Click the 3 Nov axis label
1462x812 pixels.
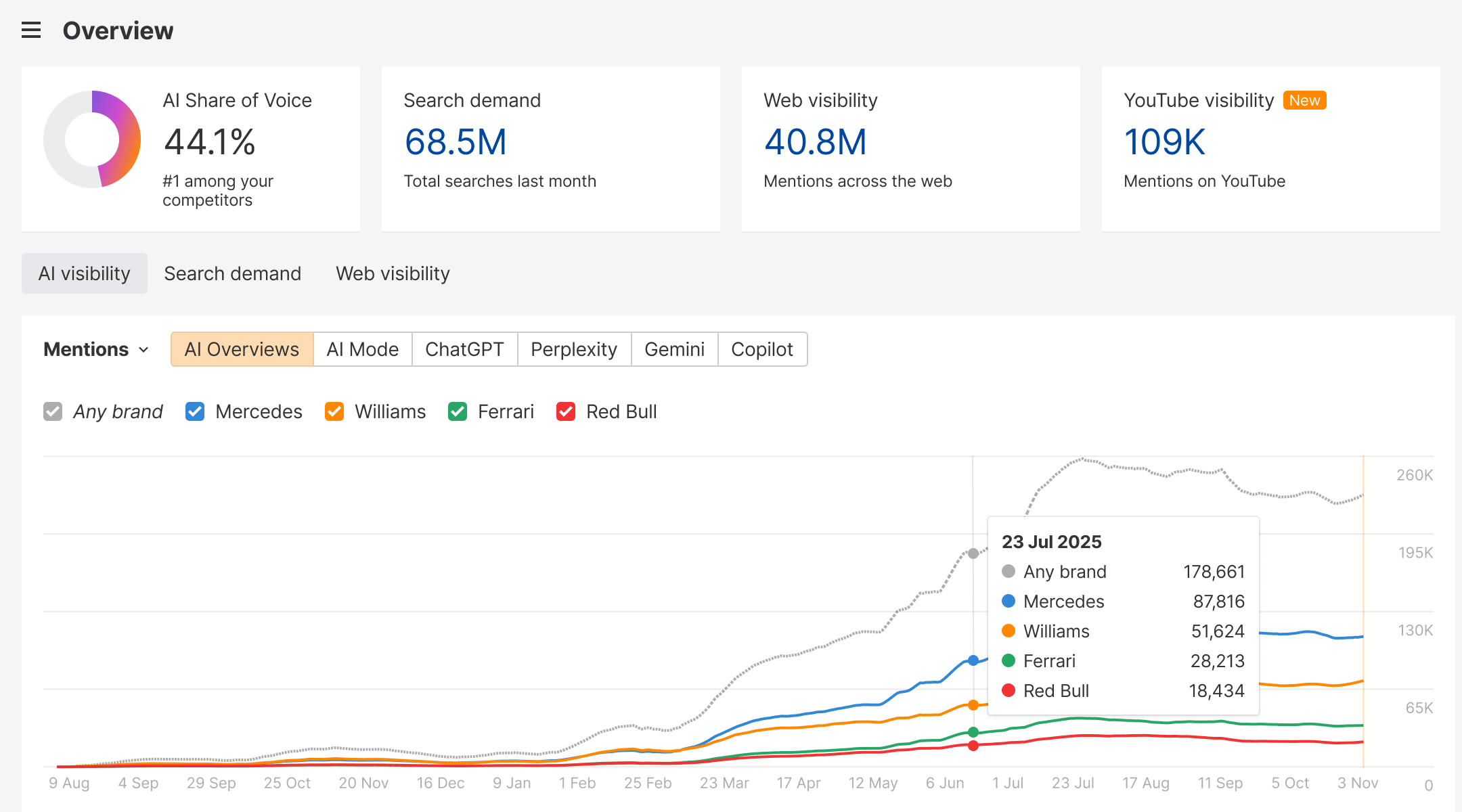pyautogui.click(x=1358, y=783)
